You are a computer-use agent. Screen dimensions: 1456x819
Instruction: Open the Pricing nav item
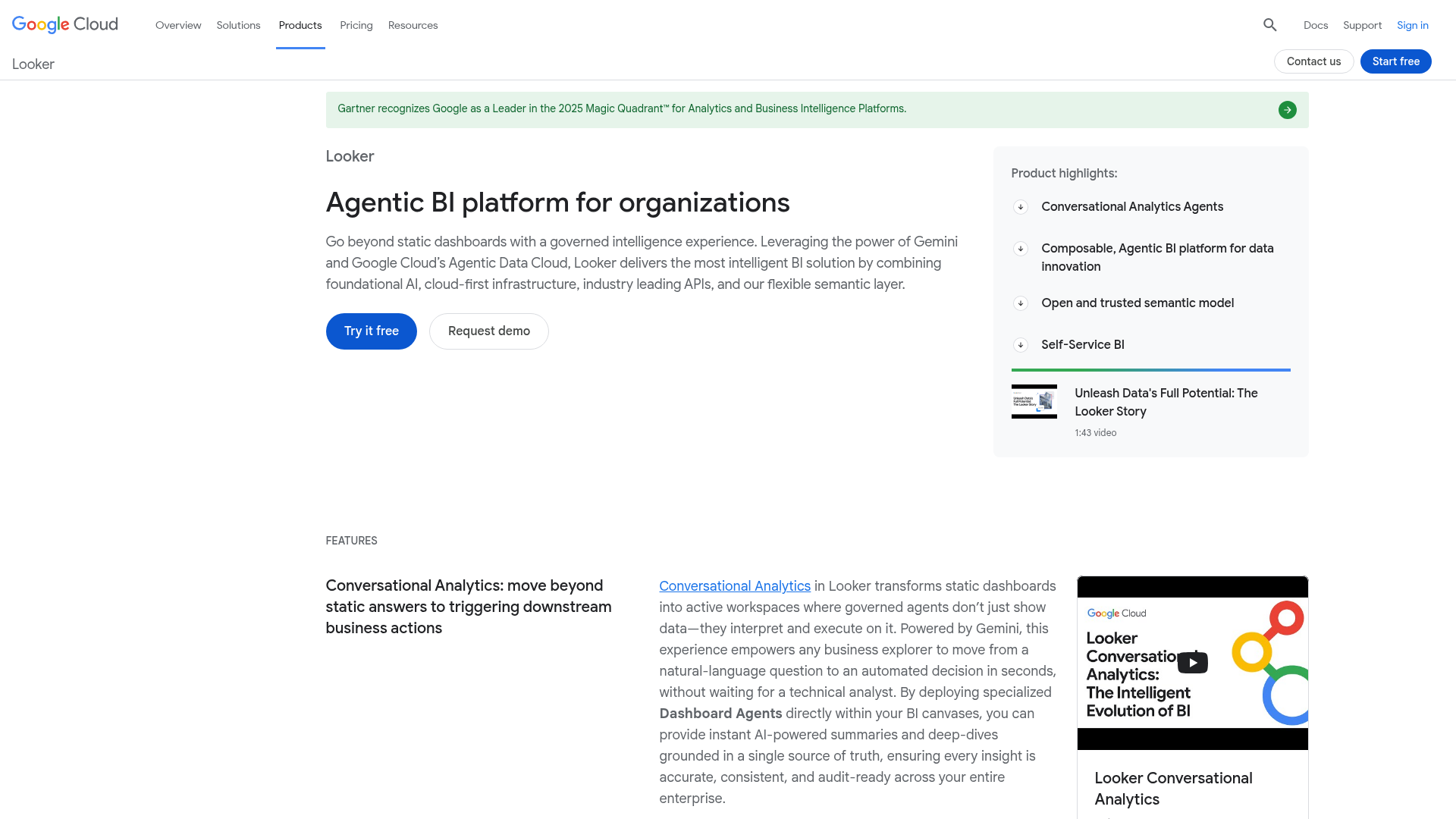coord(356,25)
